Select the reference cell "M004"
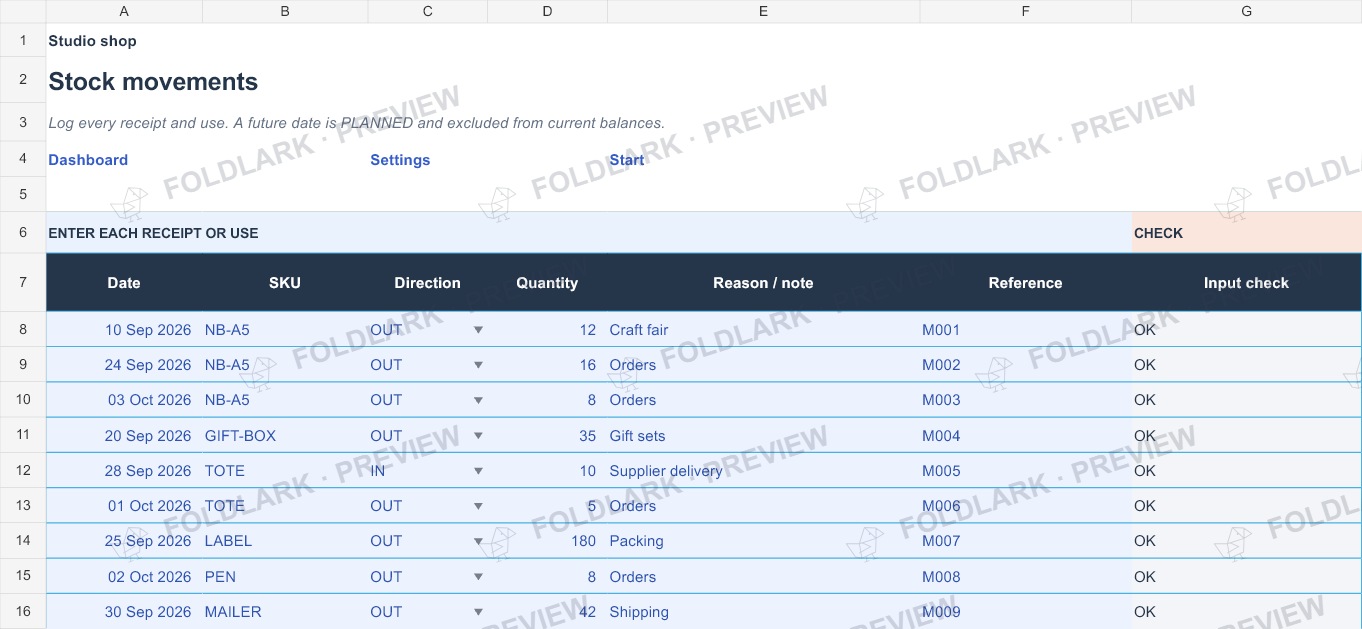Image resolution: width=1362 pixels, height=629 pixels. click(x=1025, y=436)
